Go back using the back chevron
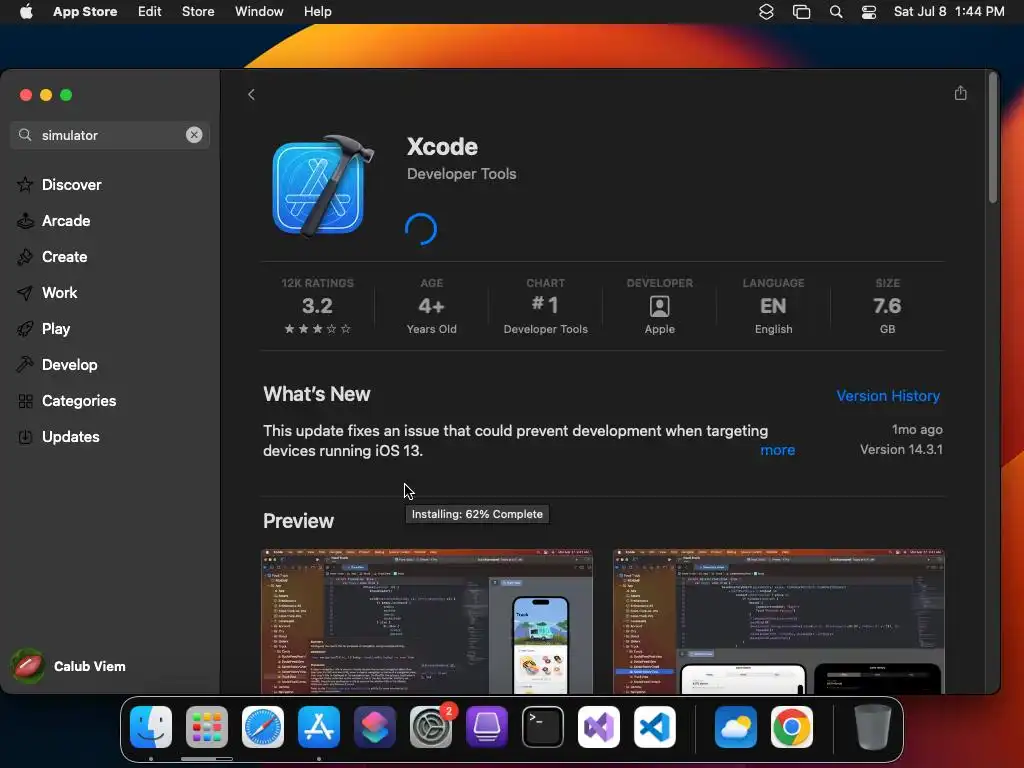The height and width of the screenshot is (768, 1024). pyautogui.click(x=251, y=95)
